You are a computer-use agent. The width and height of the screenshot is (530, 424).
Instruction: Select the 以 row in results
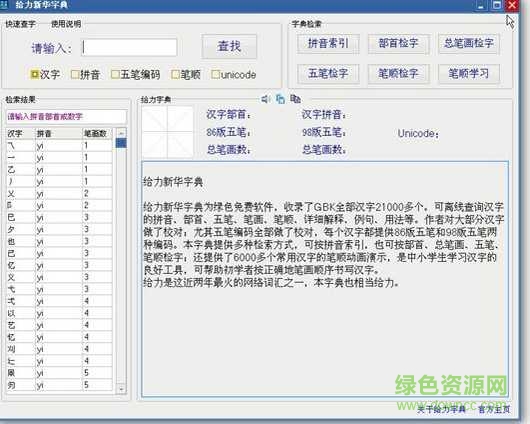pyautogui.click(x=59, y=313)
